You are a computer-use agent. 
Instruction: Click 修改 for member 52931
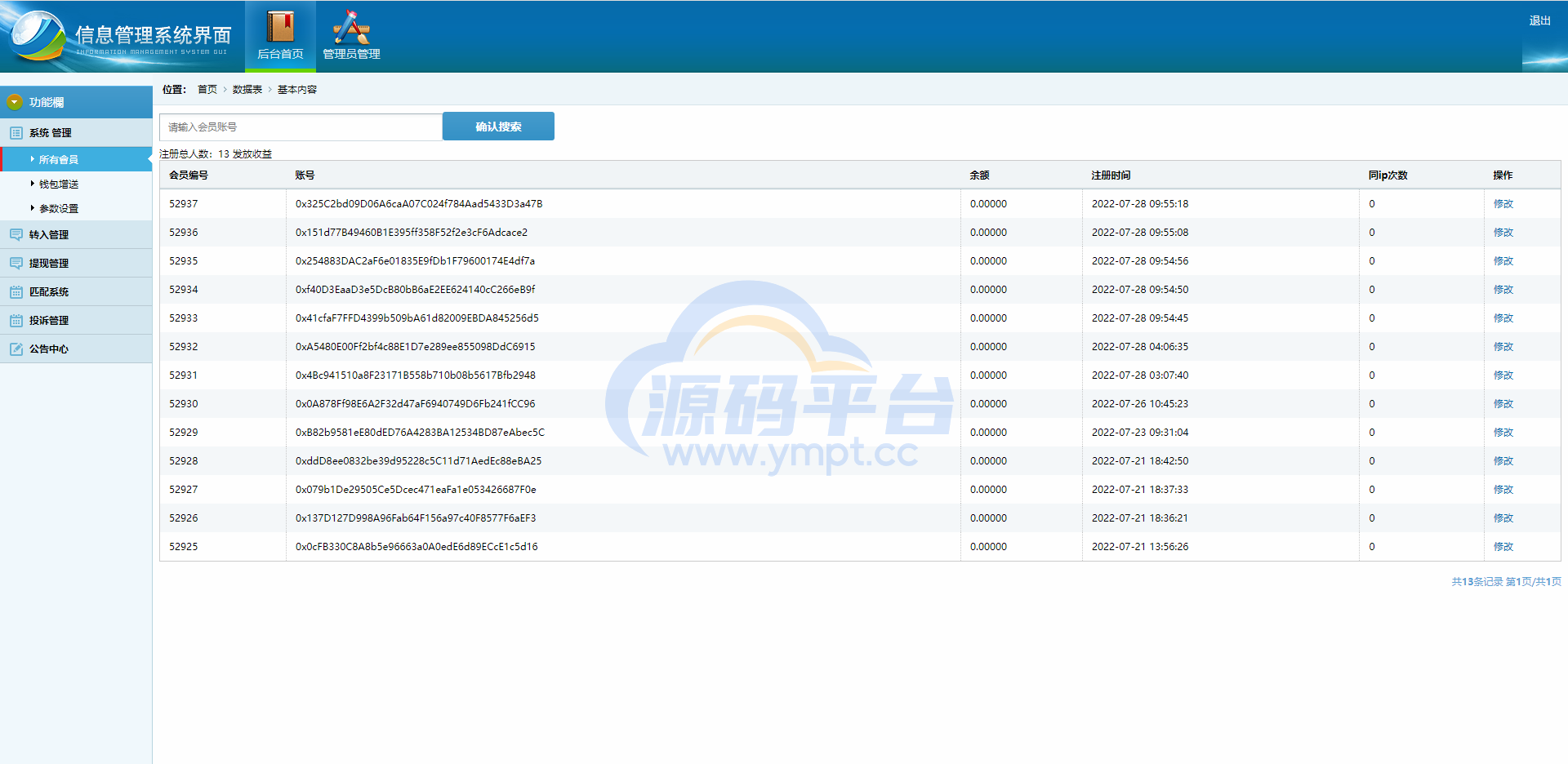pyautogui.click(x=1503, y=375)
